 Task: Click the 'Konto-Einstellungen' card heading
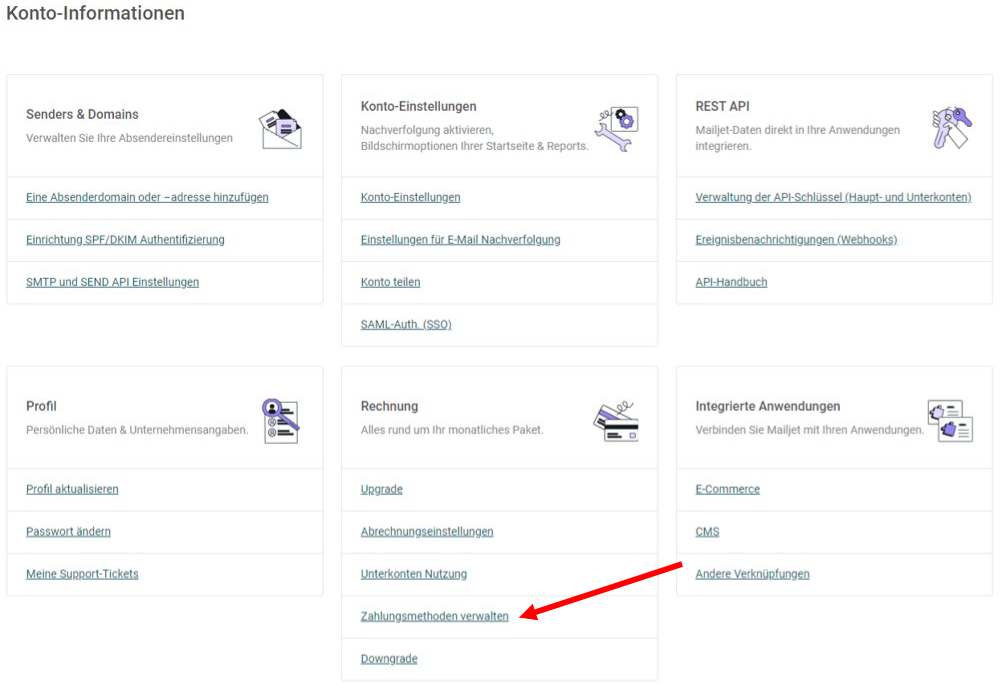(418, 106)
